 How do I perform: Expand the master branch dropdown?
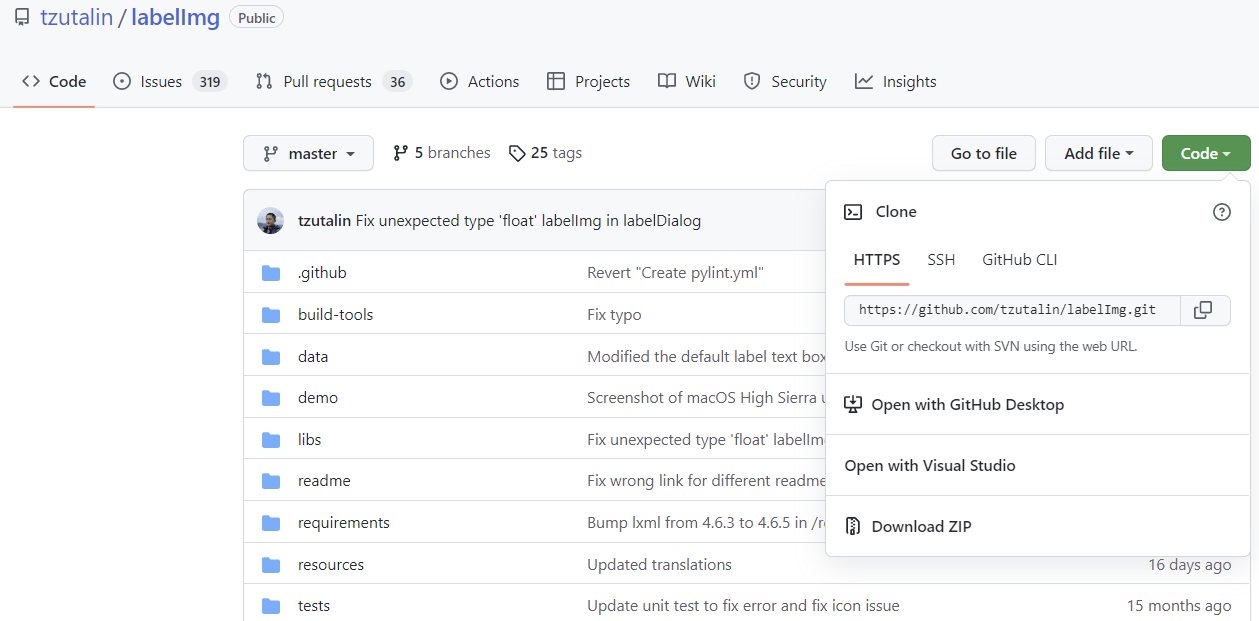tap(308, 153)
